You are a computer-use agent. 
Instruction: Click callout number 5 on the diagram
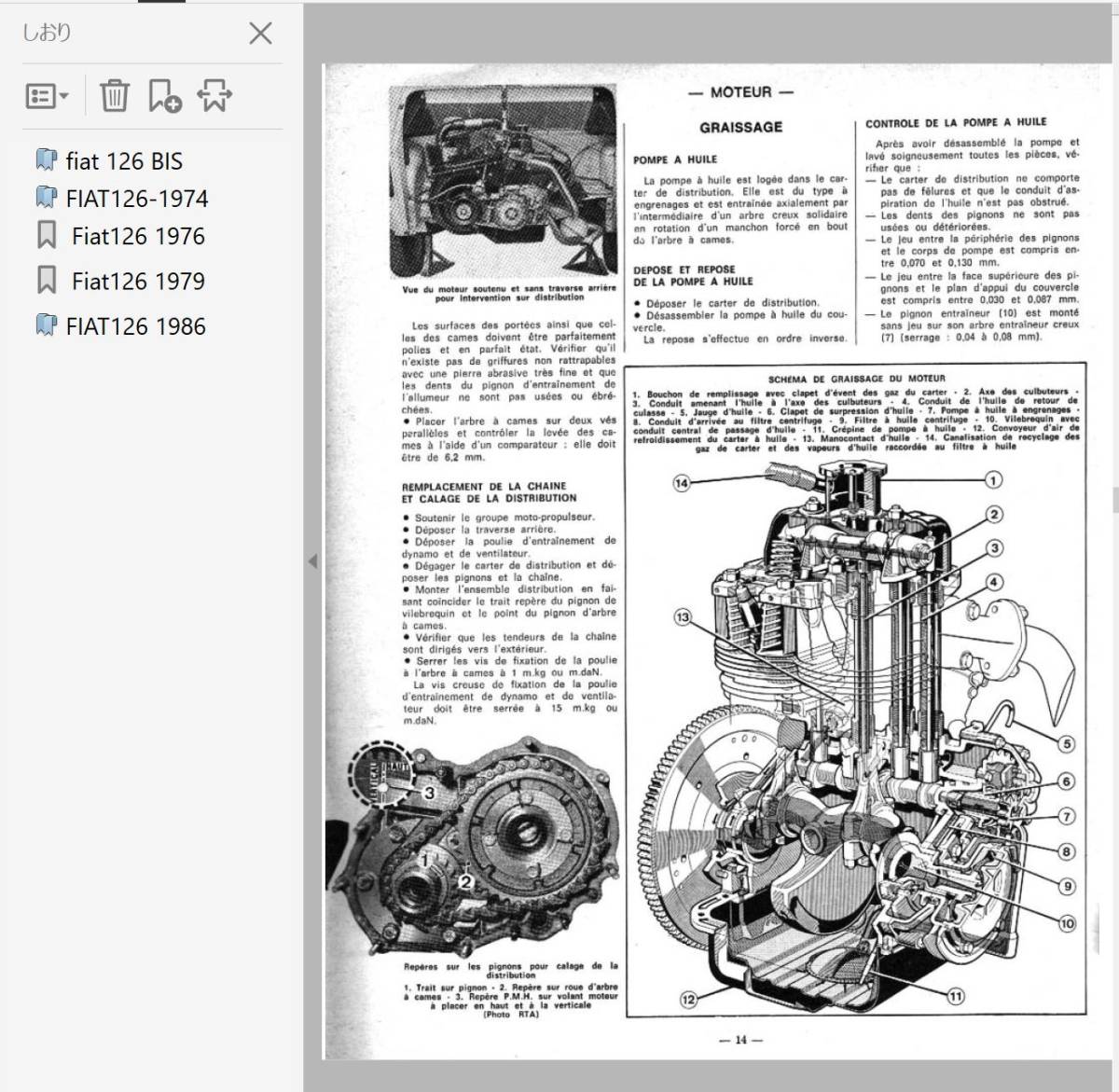[1067, 743]
